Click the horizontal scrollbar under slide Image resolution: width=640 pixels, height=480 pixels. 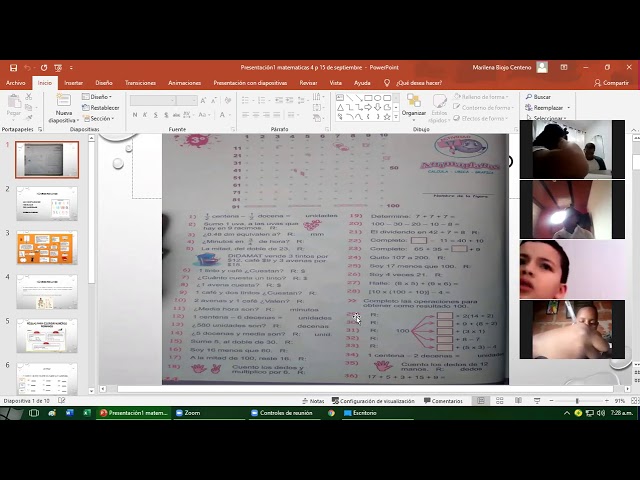(x=365, y=389)
